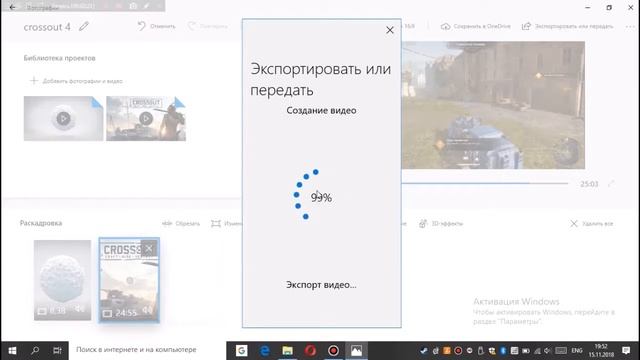Viewport: 640px width, 360px height.
Task: Open Opera browser from the taskbar
Action: (x=310, y=351)
